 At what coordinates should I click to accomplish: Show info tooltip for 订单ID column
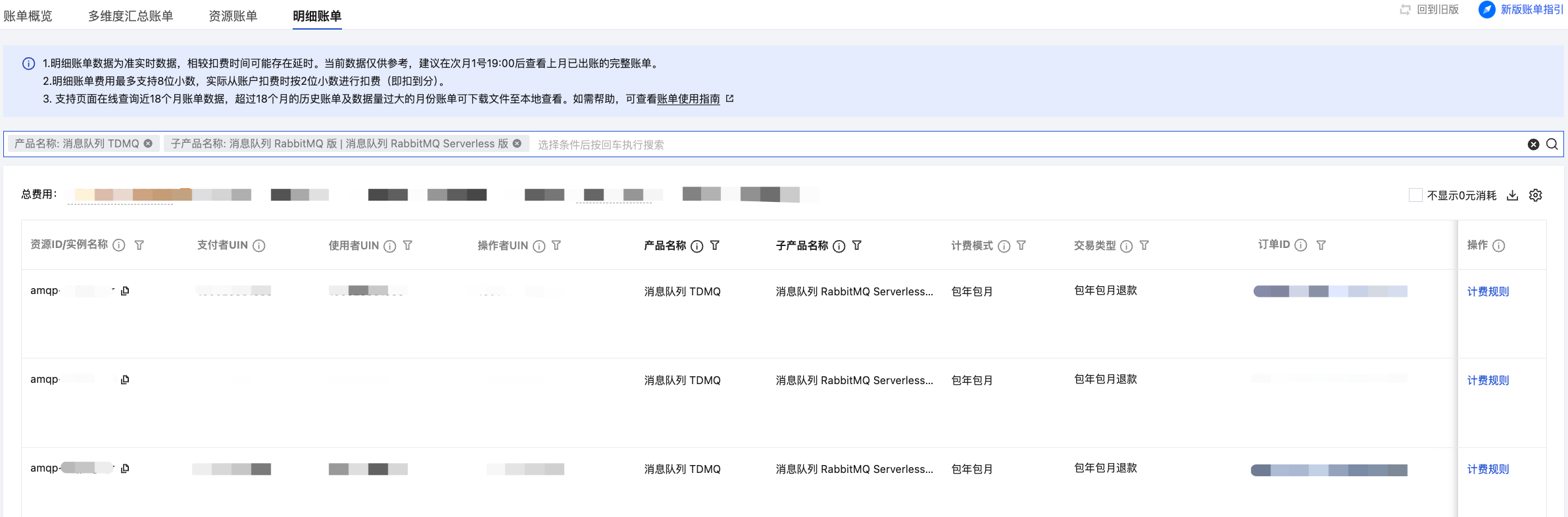pos(1301,245)
